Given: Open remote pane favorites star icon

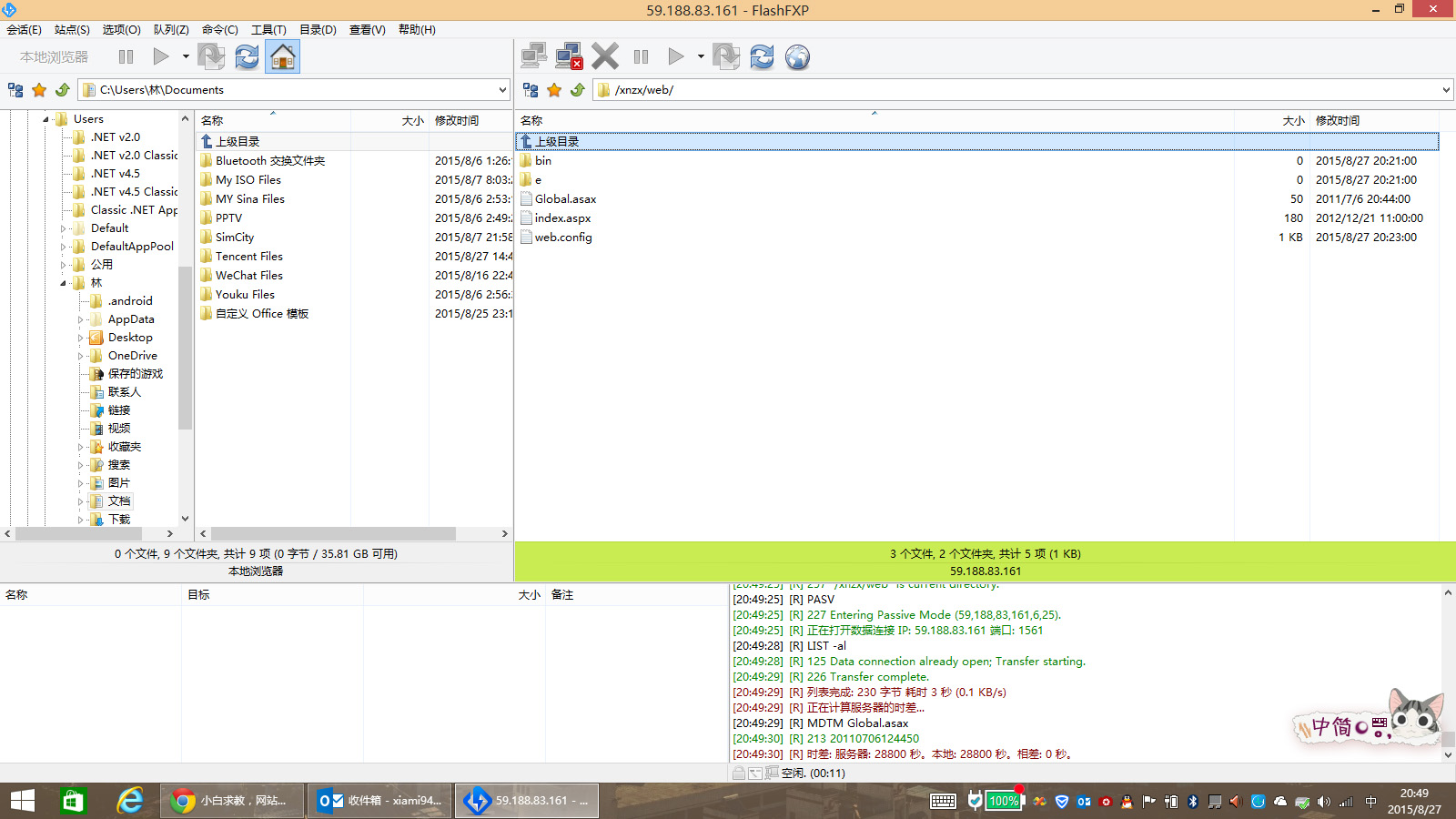Looking at the screenshot, I should click(x=554, y=90).
